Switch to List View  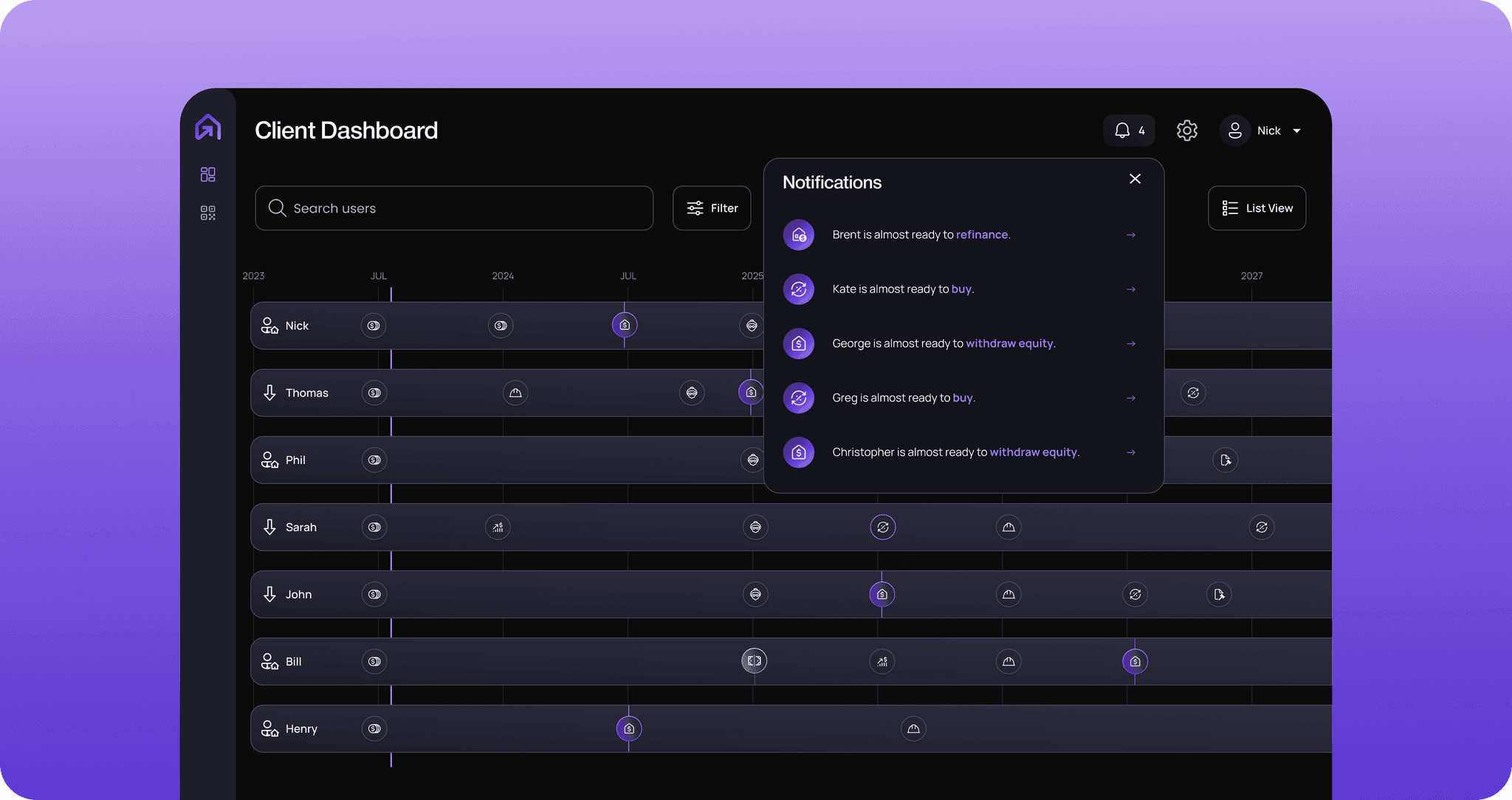1257,208
